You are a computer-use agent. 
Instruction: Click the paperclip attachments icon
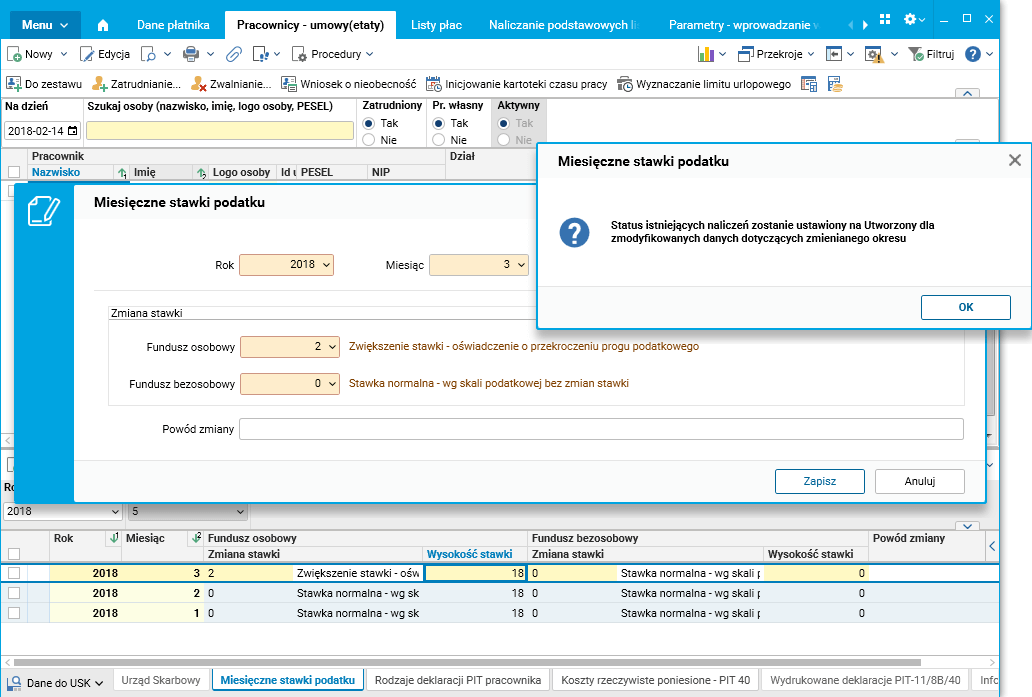pyautogui.click(x=234, y=54)
